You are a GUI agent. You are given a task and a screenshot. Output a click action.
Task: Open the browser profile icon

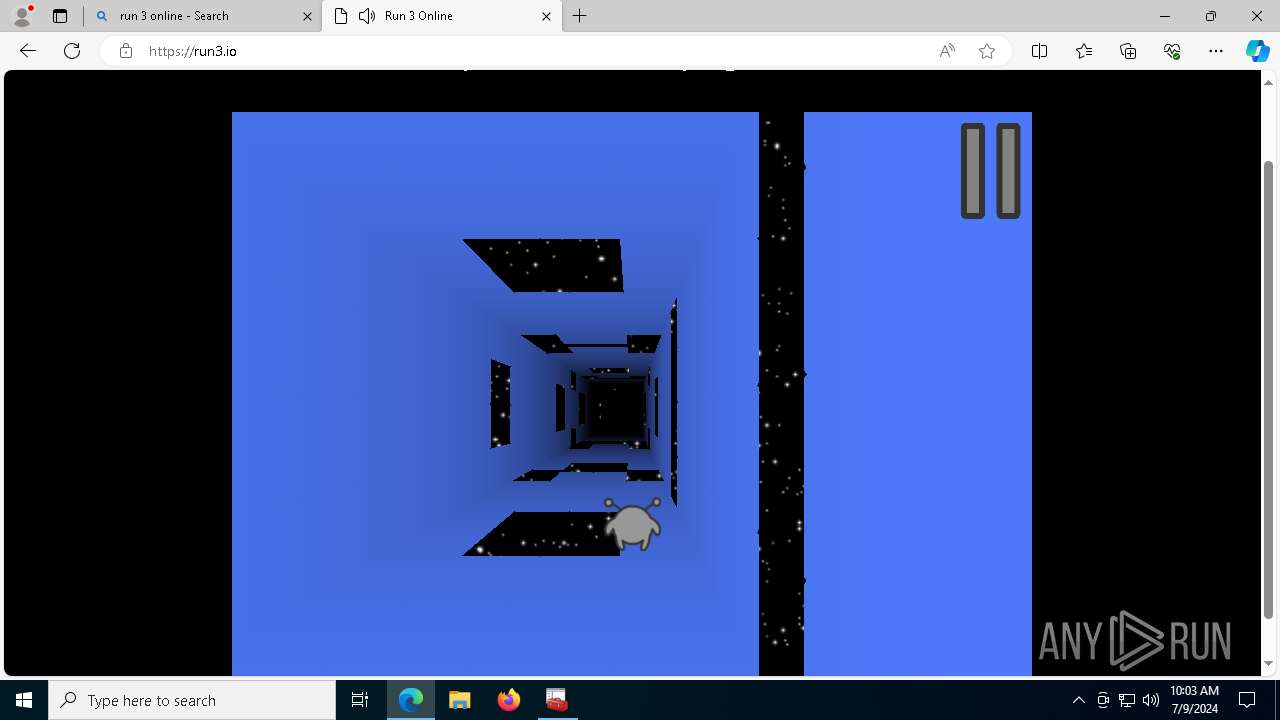pyautogui.click(x=22, y=16)
